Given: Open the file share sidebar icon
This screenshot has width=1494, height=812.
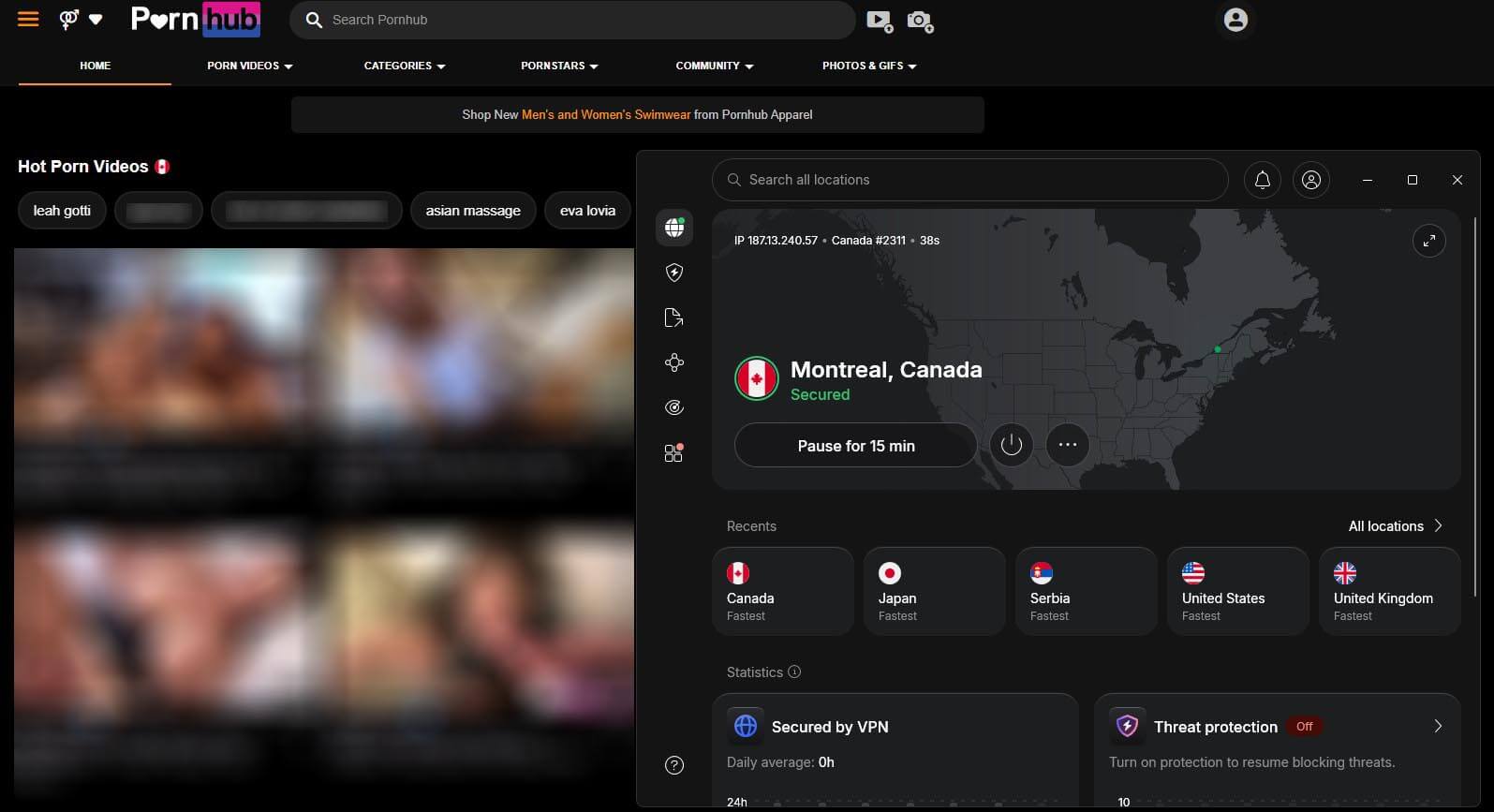Looking at the screenshot, I should [673, 317].
